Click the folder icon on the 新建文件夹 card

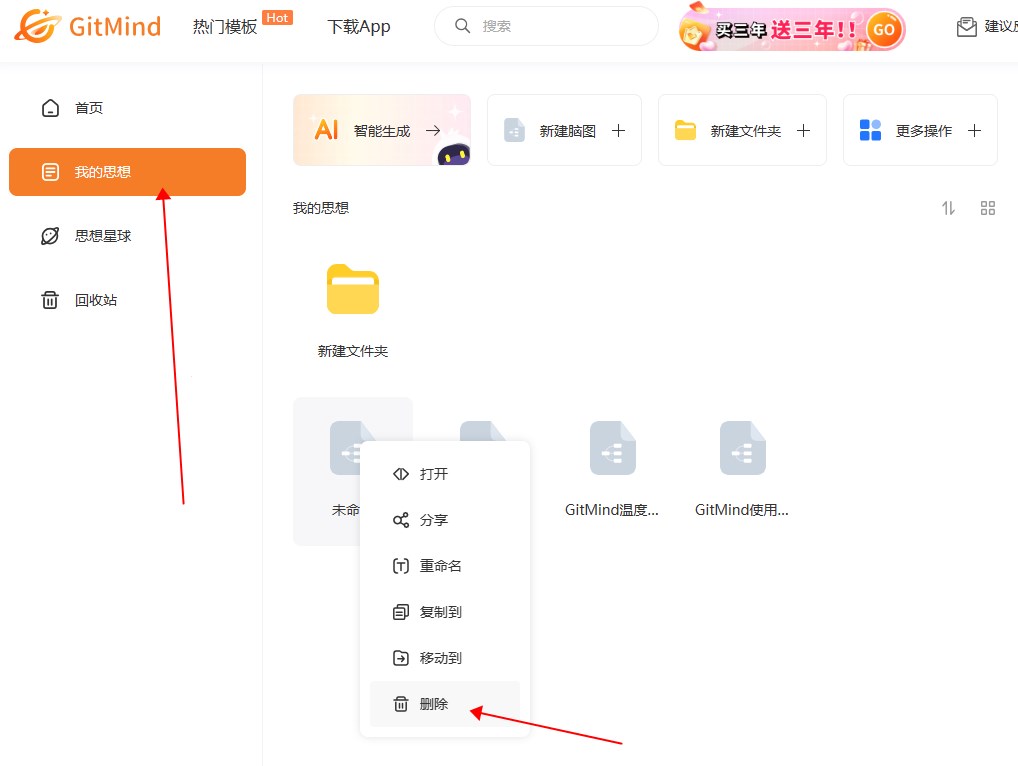point(685,130)
